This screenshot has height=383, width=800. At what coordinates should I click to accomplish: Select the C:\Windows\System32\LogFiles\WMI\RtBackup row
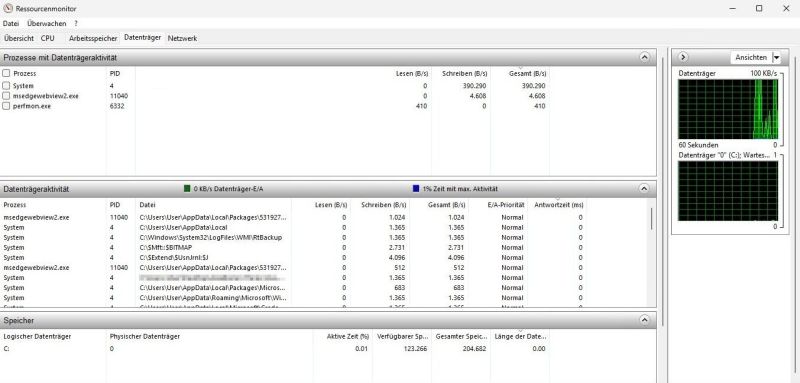(293, 238)
